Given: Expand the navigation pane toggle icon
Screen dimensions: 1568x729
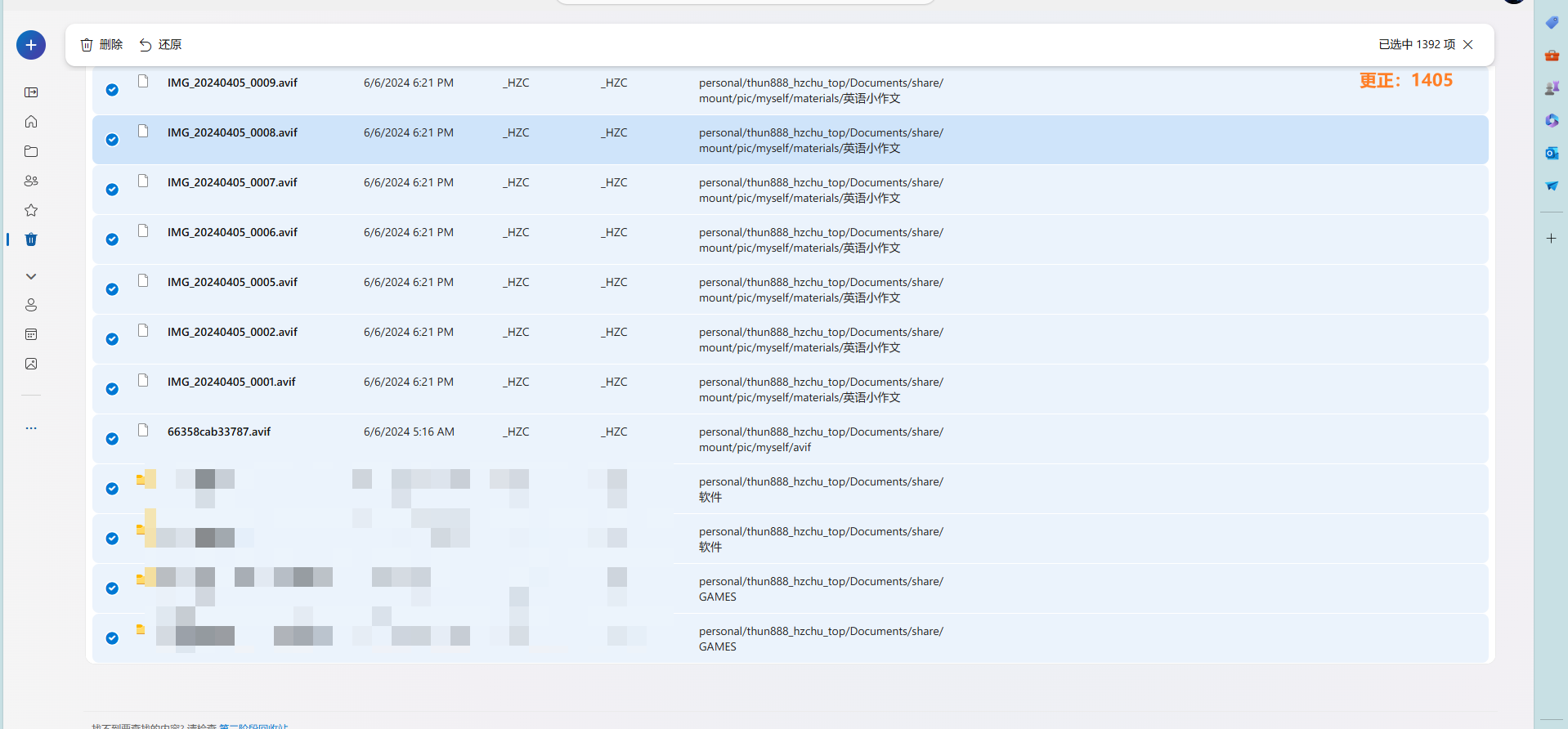Looking at the screenshot, I should point(31,92).
